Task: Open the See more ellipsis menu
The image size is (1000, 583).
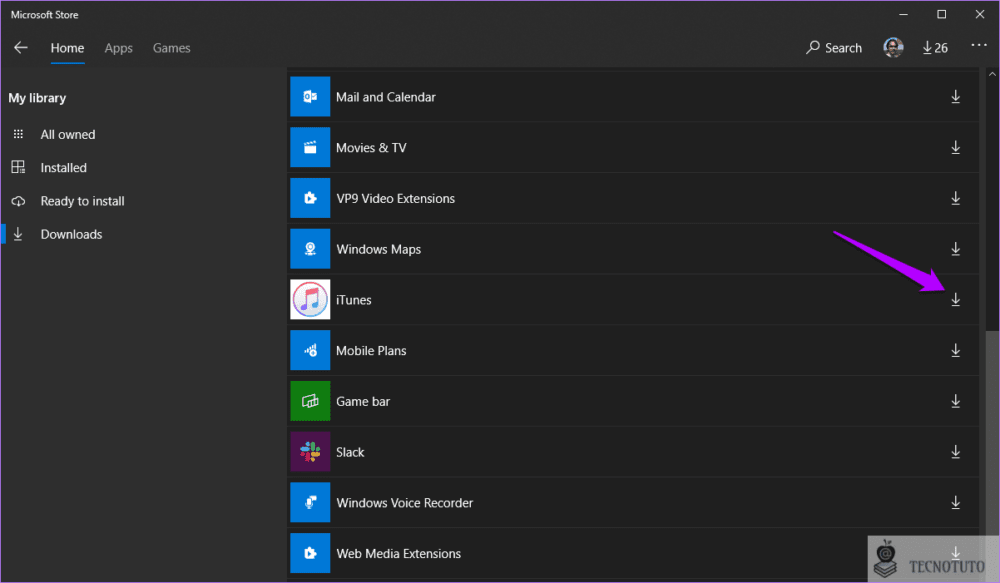Action: click(x=979, y=45)
